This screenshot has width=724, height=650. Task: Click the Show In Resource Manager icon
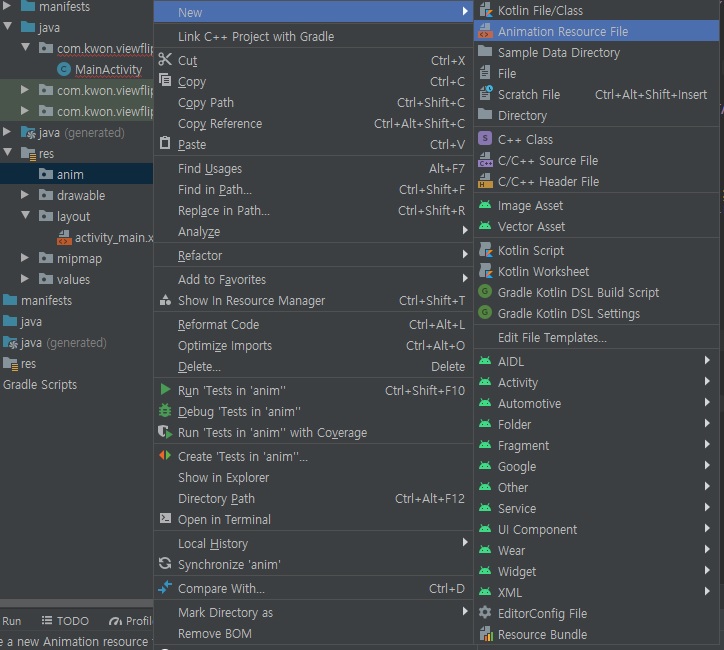click(x=165, y=300)
